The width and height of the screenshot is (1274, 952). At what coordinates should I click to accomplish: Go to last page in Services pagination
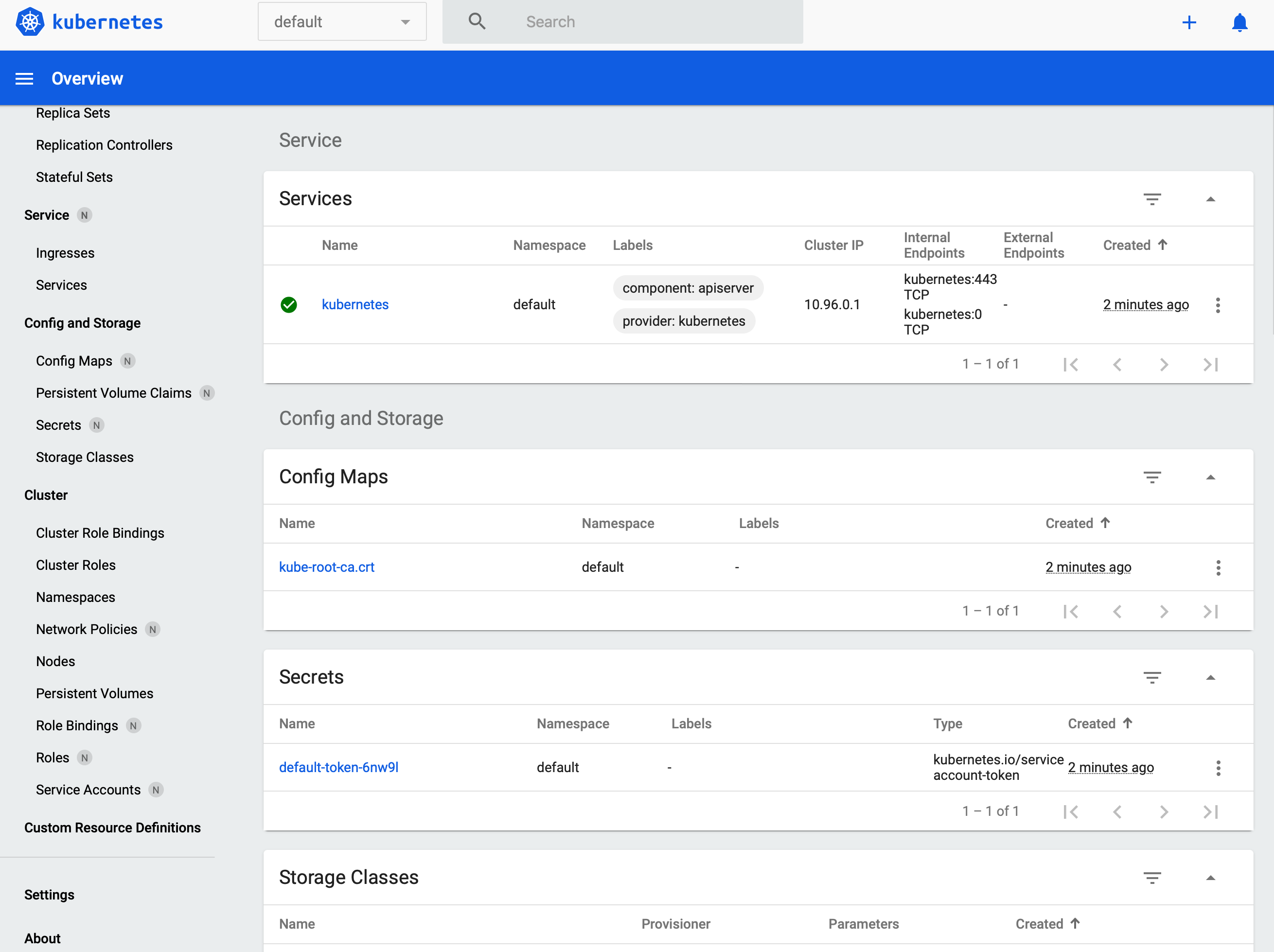1211,365
